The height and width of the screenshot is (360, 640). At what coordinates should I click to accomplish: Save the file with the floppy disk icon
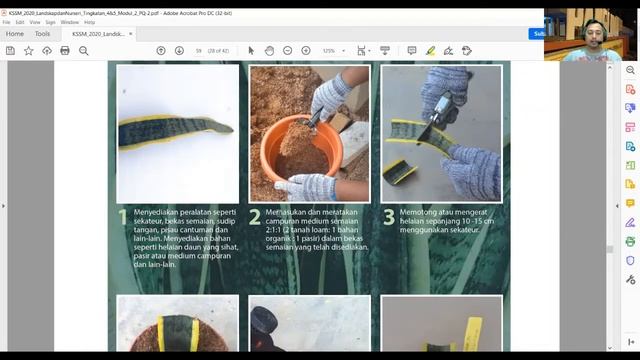pyautogui.click(x=11, y=51)
